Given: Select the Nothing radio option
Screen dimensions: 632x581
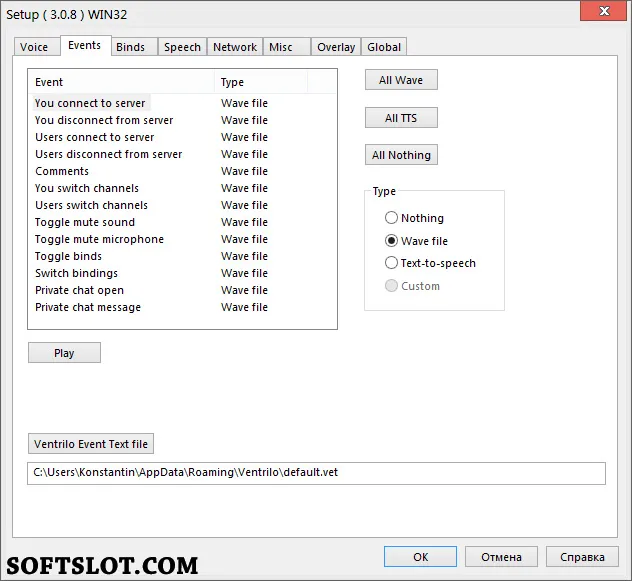Looking at the screenshot, I should 414,218.
